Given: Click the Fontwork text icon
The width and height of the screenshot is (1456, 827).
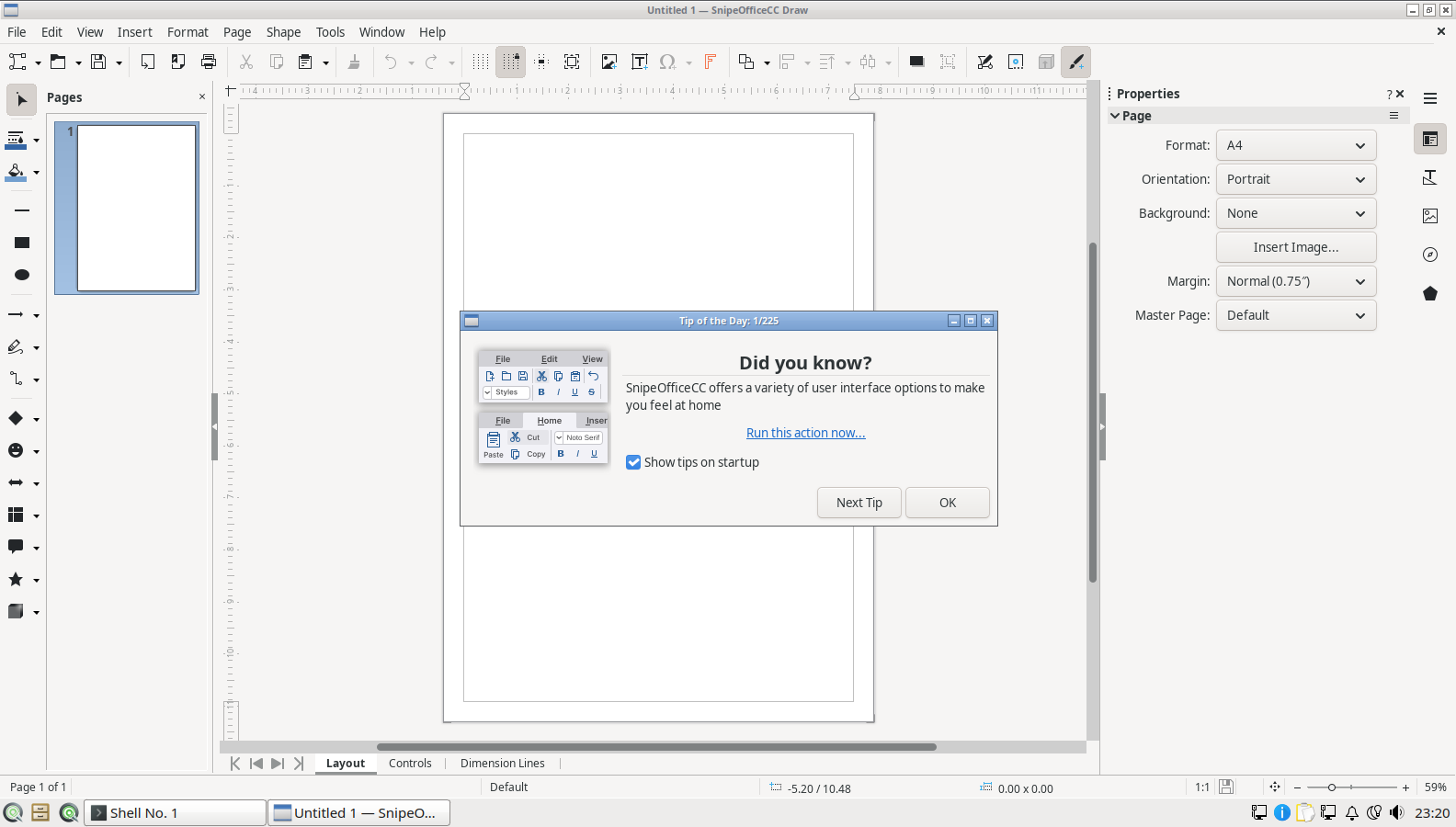Looking at the screenshot, I should click(x=710, y=62).
